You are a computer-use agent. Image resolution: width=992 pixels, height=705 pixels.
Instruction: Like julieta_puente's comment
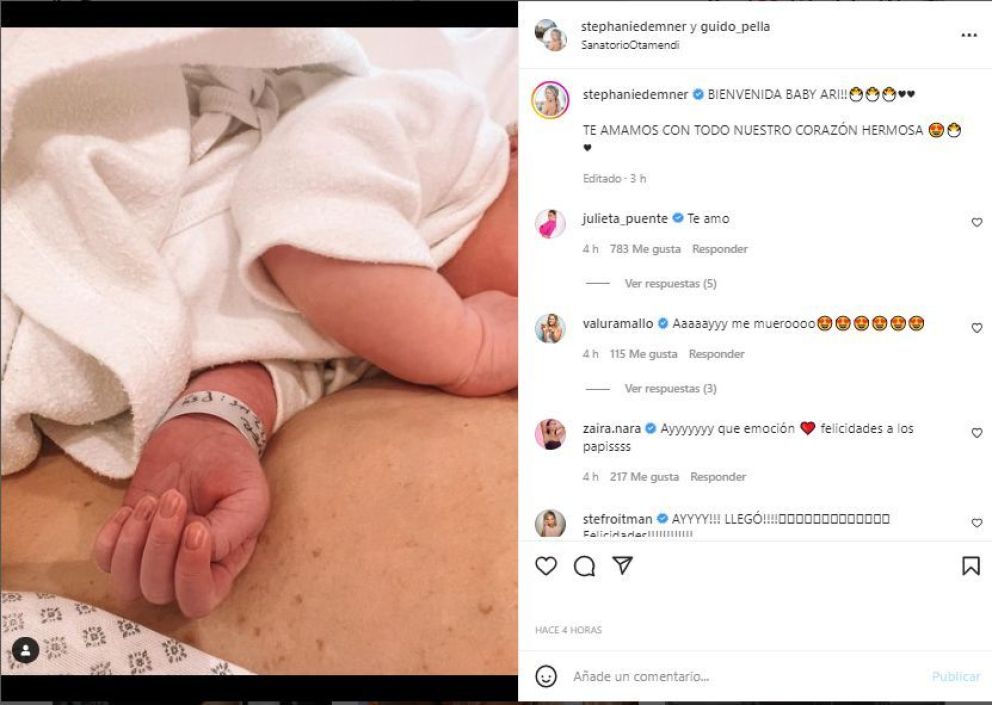[x=977, y=222]
